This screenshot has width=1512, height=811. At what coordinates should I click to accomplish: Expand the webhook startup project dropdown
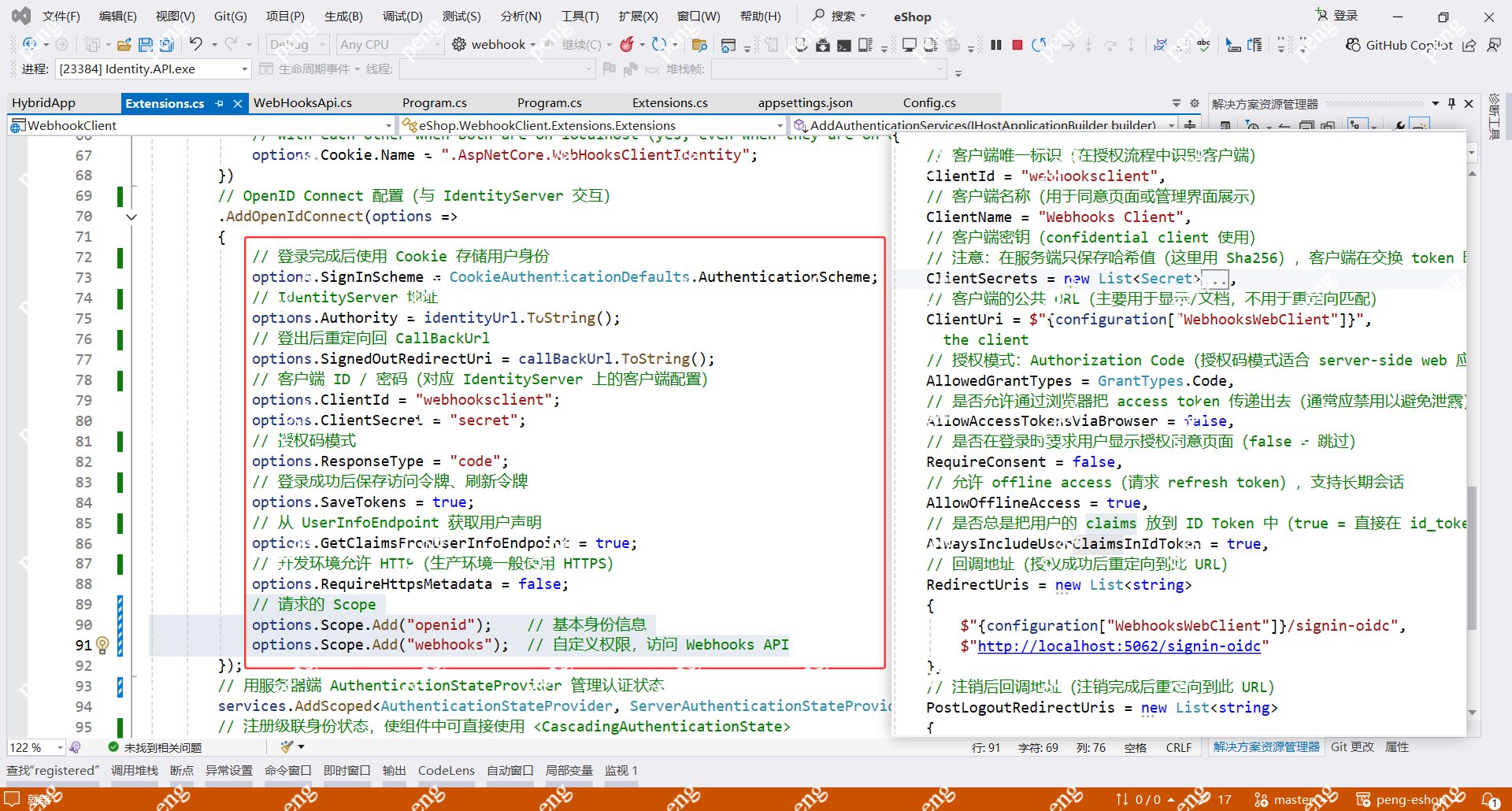pyautogui.click(x=533, y=45)
